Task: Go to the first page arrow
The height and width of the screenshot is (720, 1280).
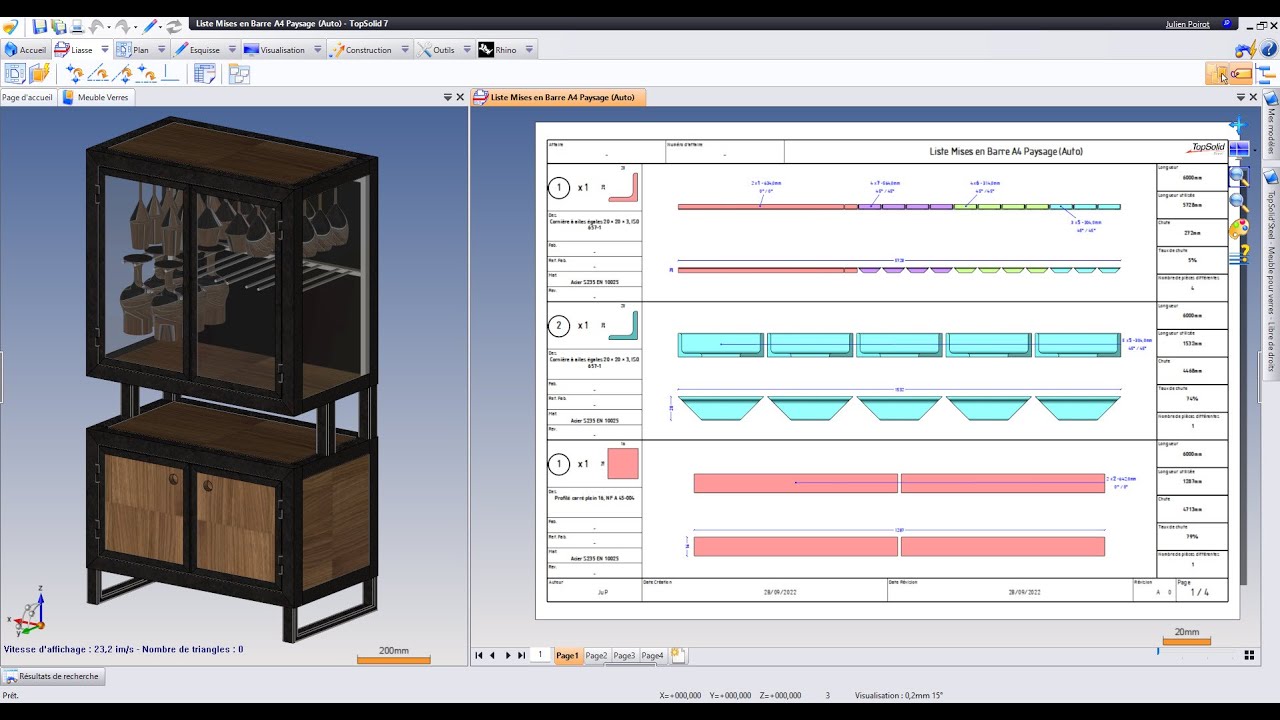Action: (x=479, y=655)
